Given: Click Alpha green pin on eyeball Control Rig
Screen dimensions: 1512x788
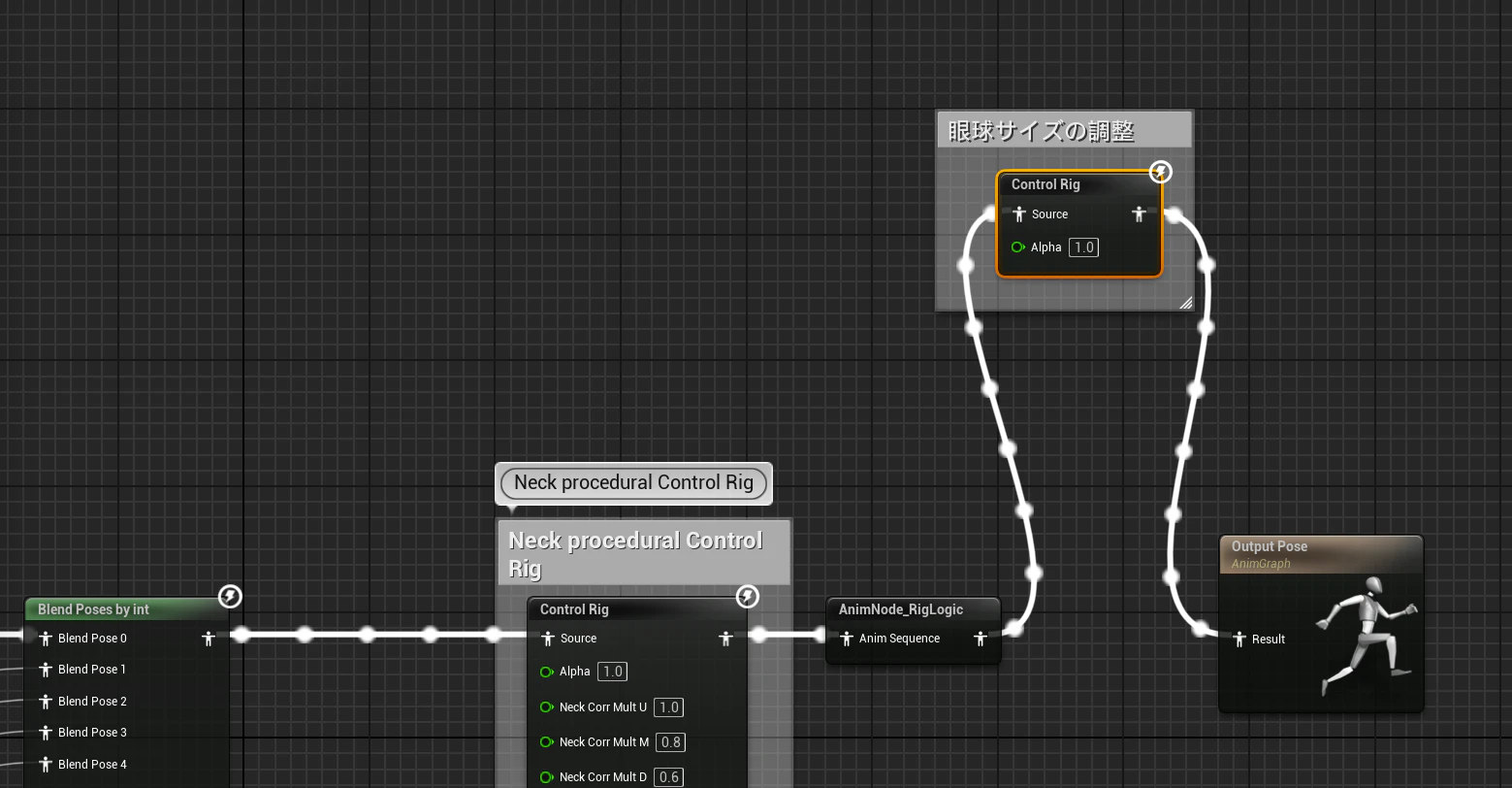Looking at the screenshot, I should click(1018, 247).
